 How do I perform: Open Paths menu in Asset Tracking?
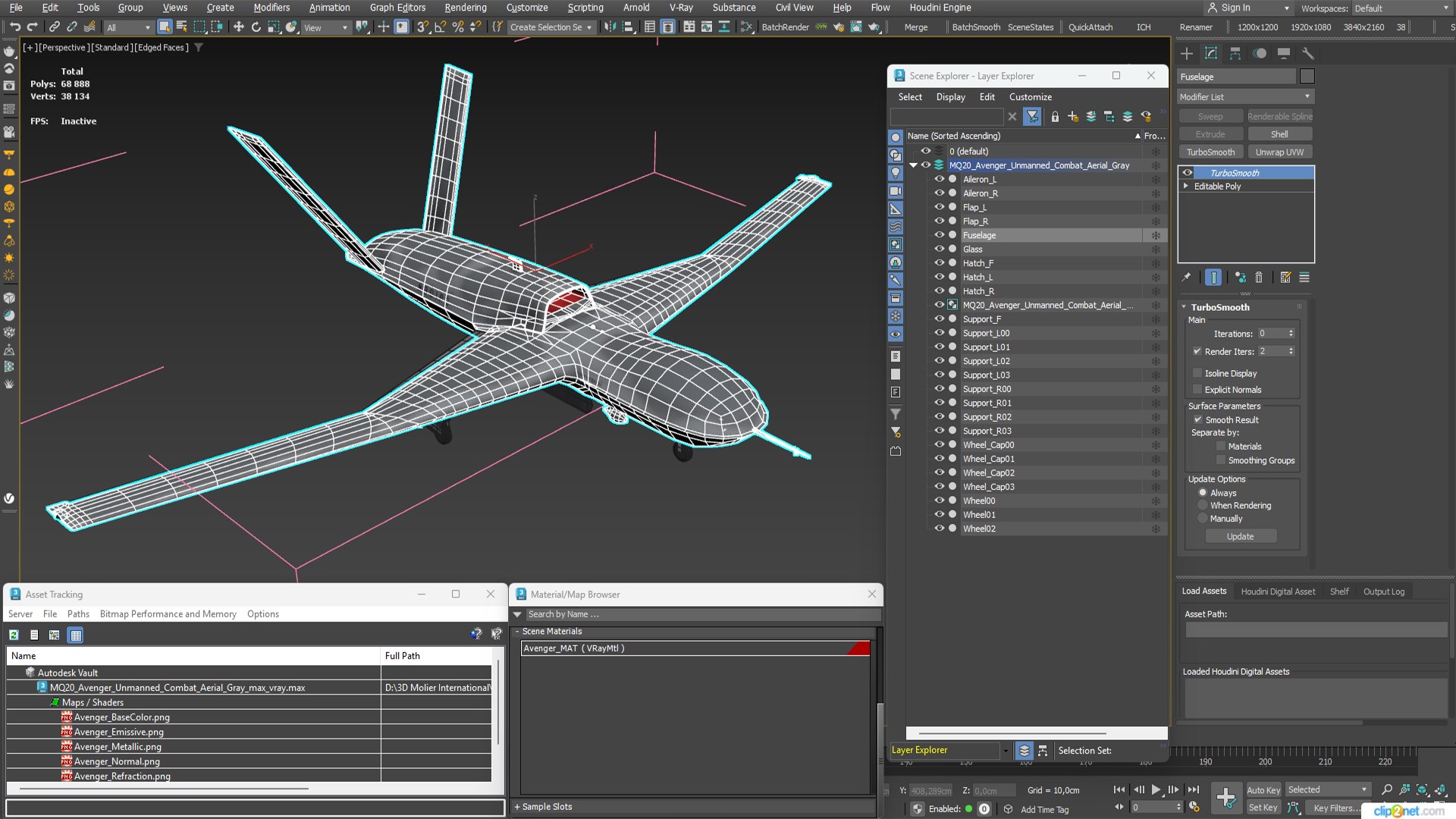tap(78, 614)
